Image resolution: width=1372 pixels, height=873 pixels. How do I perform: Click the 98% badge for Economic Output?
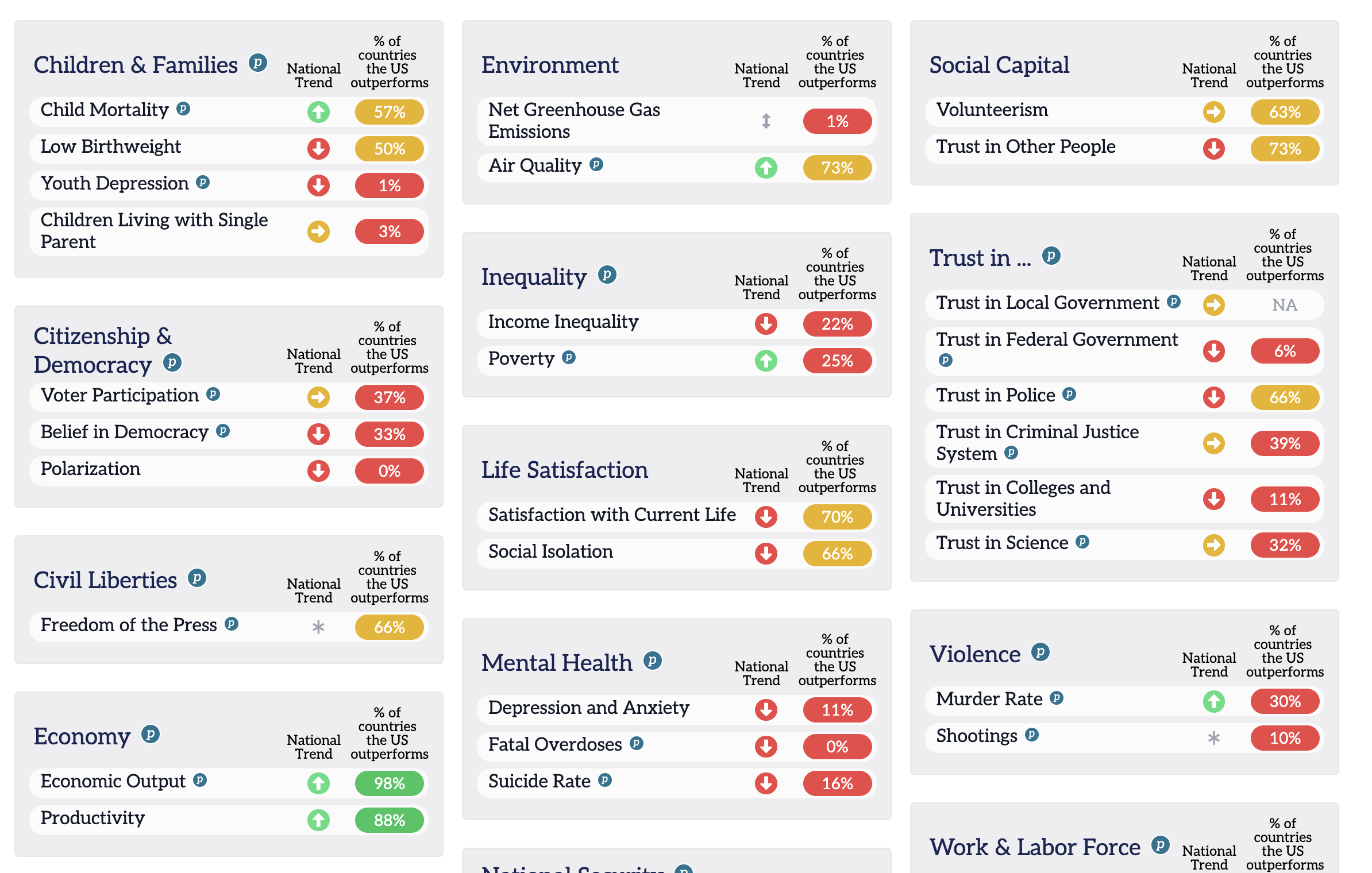pyautogui.click(x=390, y=783)
